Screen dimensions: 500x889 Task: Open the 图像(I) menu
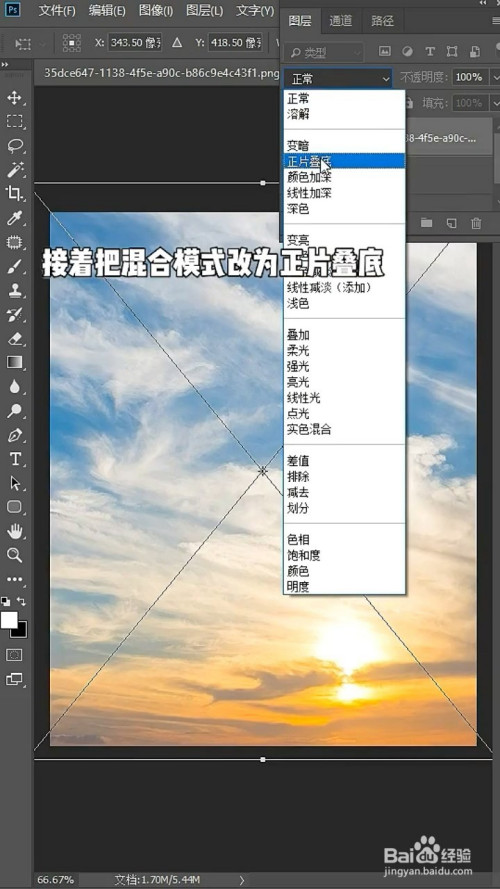tap(156, 11)
